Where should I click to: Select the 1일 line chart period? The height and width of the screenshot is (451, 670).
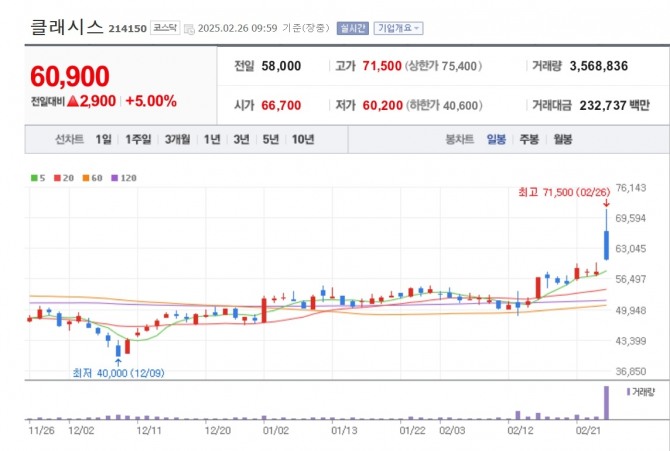click(104, 139)
